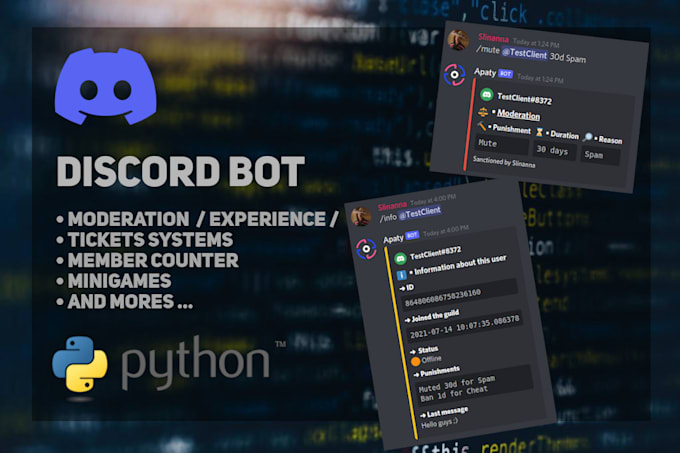Click the TICKETS SYSTEMS bullet
The image size is (680, 453).
[150, 240]
